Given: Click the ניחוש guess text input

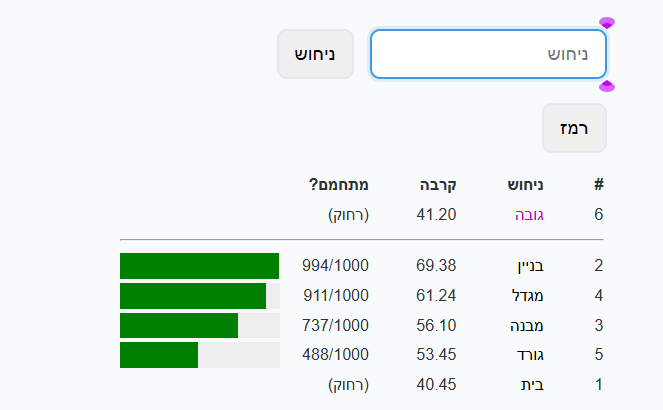Looking at the screenshot, I should coord(488,54).
